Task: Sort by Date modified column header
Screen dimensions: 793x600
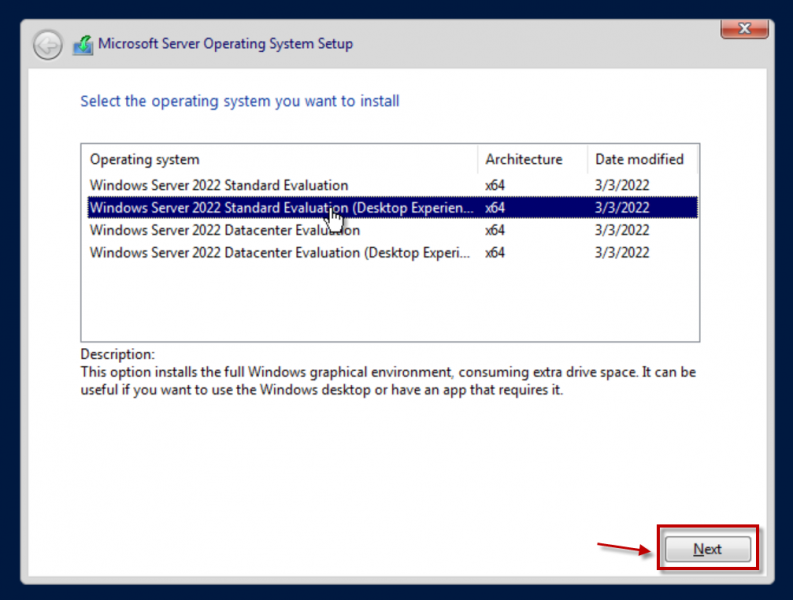Action: point(642,159)
